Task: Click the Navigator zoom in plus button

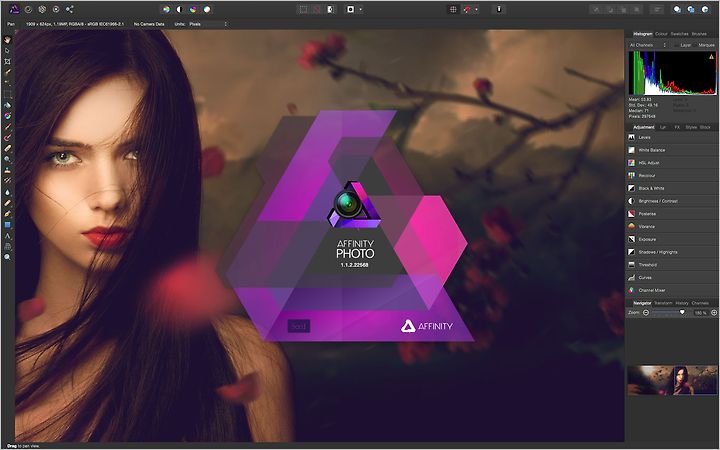Action: pyautogui.click(x=714, y=313)
